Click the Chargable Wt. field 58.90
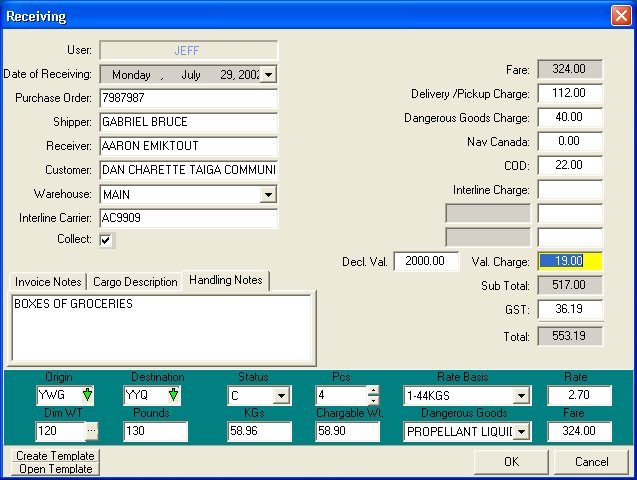Screen dimensions: 637x480 [x=347, y=431]
